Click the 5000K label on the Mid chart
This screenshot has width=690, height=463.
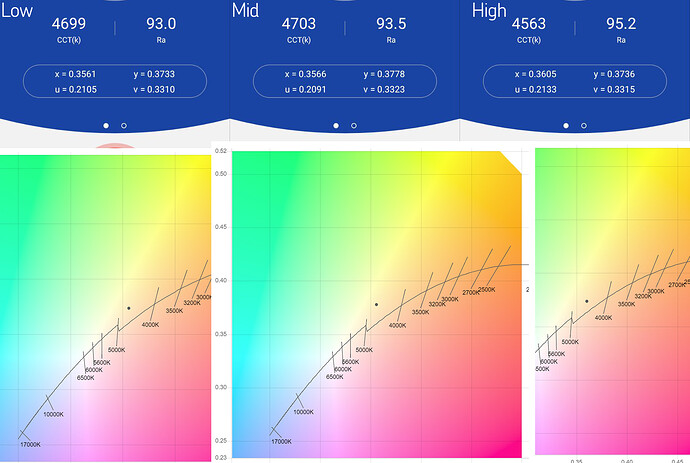point(364,350)
